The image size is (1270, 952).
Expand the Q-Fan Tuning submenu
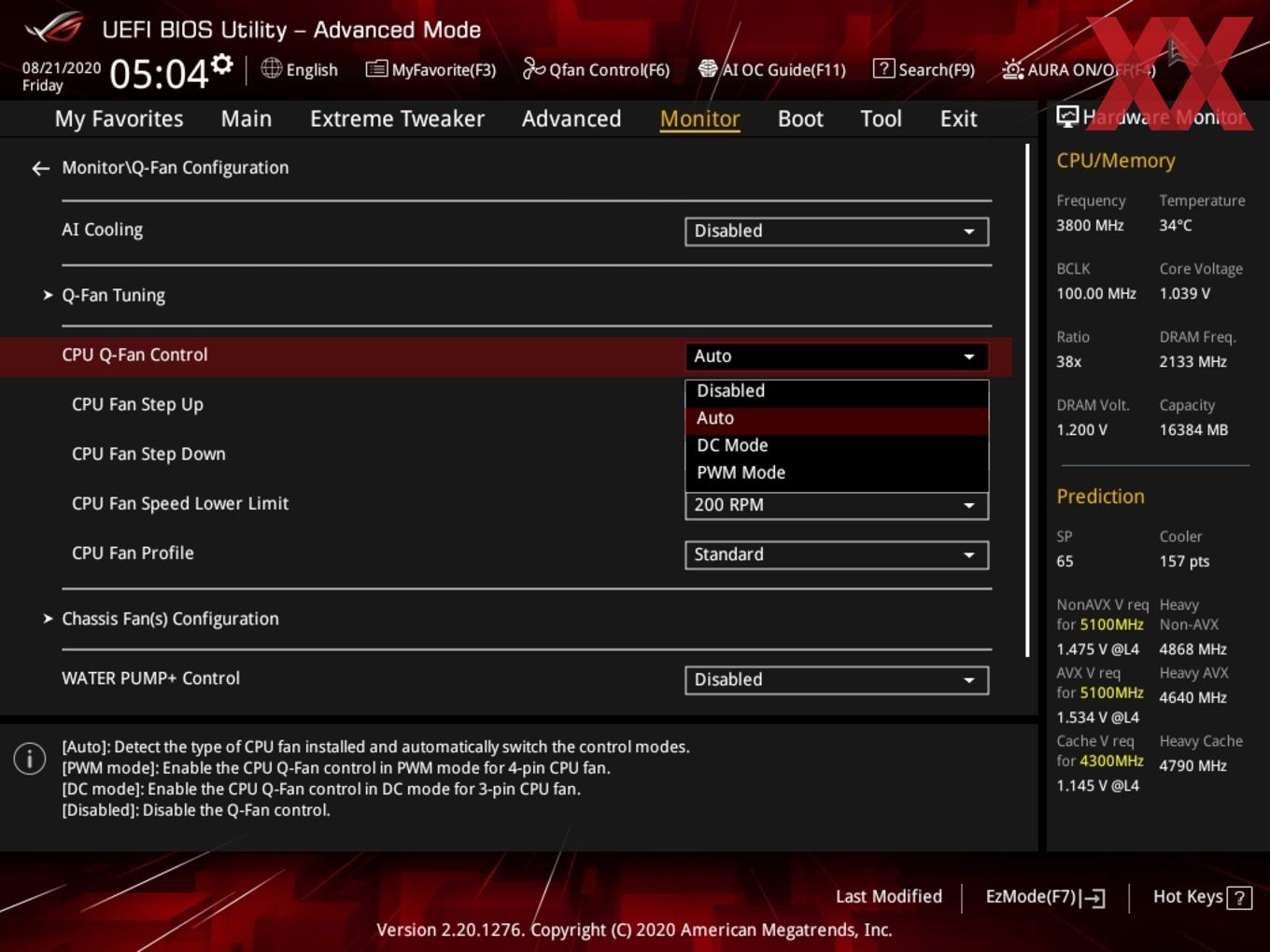tap(113, 296)
